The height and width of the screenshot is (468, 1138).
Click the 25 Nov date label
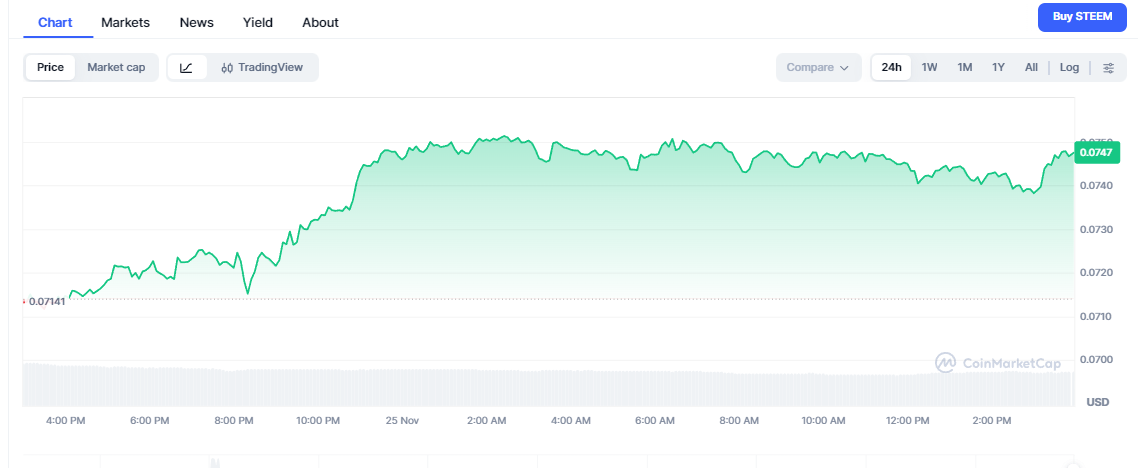[402, 420]
